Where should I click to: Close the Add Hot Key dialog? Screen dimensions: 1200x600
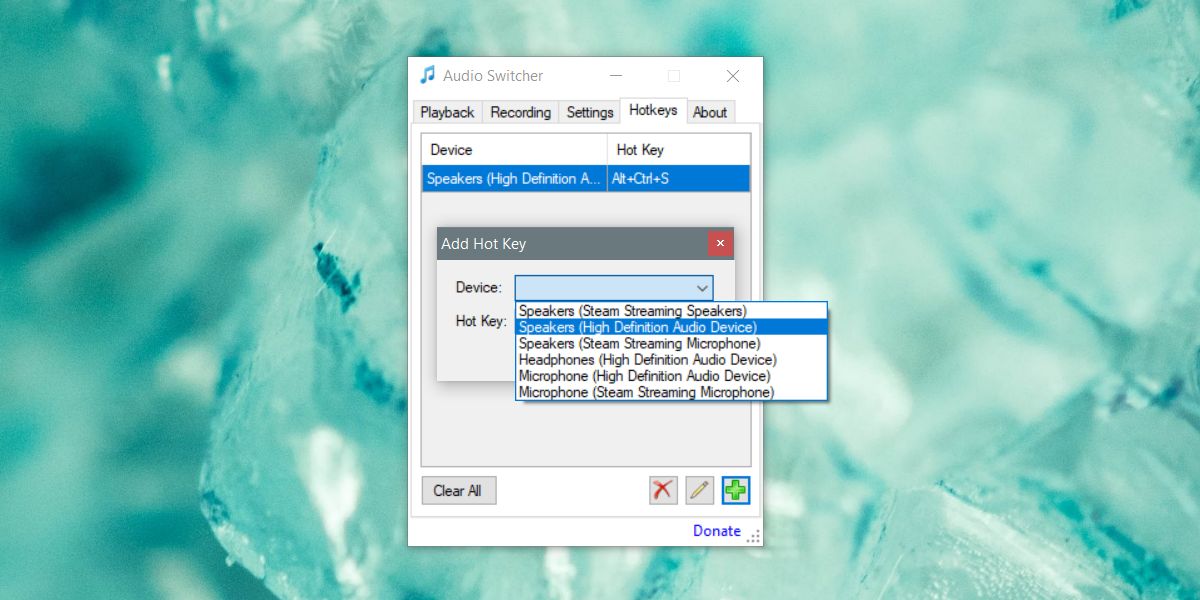pos(721,243)
